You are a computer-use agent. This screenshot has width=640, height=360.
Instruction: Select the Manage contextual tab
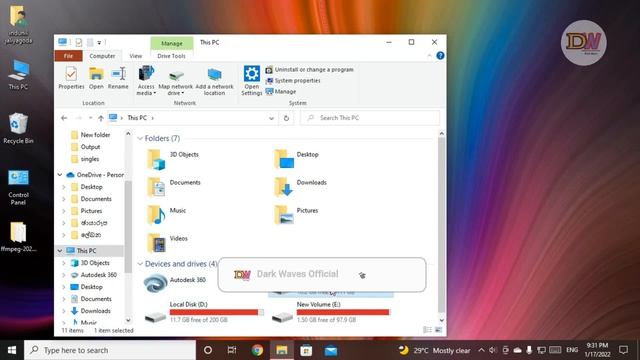pyautogui.click(x=172, y=43)
